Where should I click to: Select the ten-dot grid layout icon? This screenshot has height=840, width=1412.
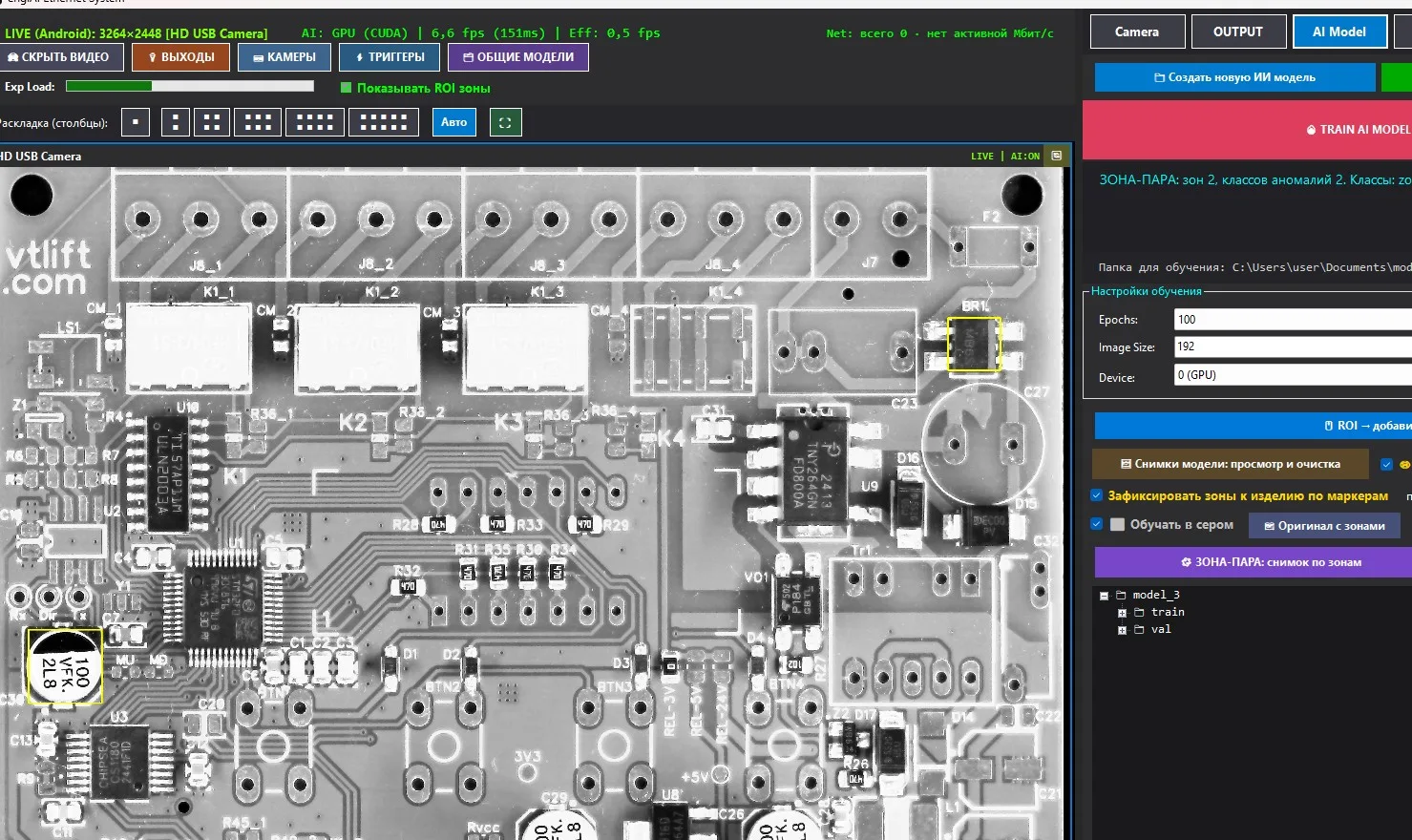coord(384,122)
